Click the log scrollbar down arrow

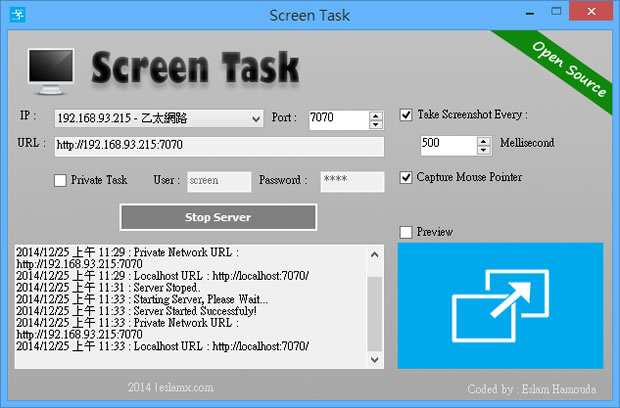click(x=375, y=358)
